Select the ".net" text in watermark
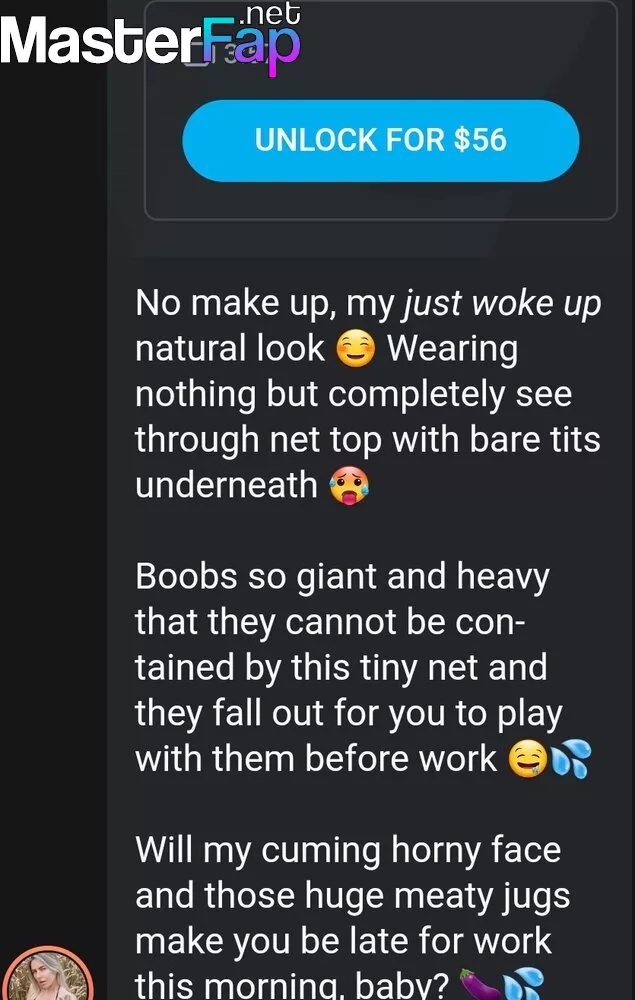 click(x=273, y=14)
